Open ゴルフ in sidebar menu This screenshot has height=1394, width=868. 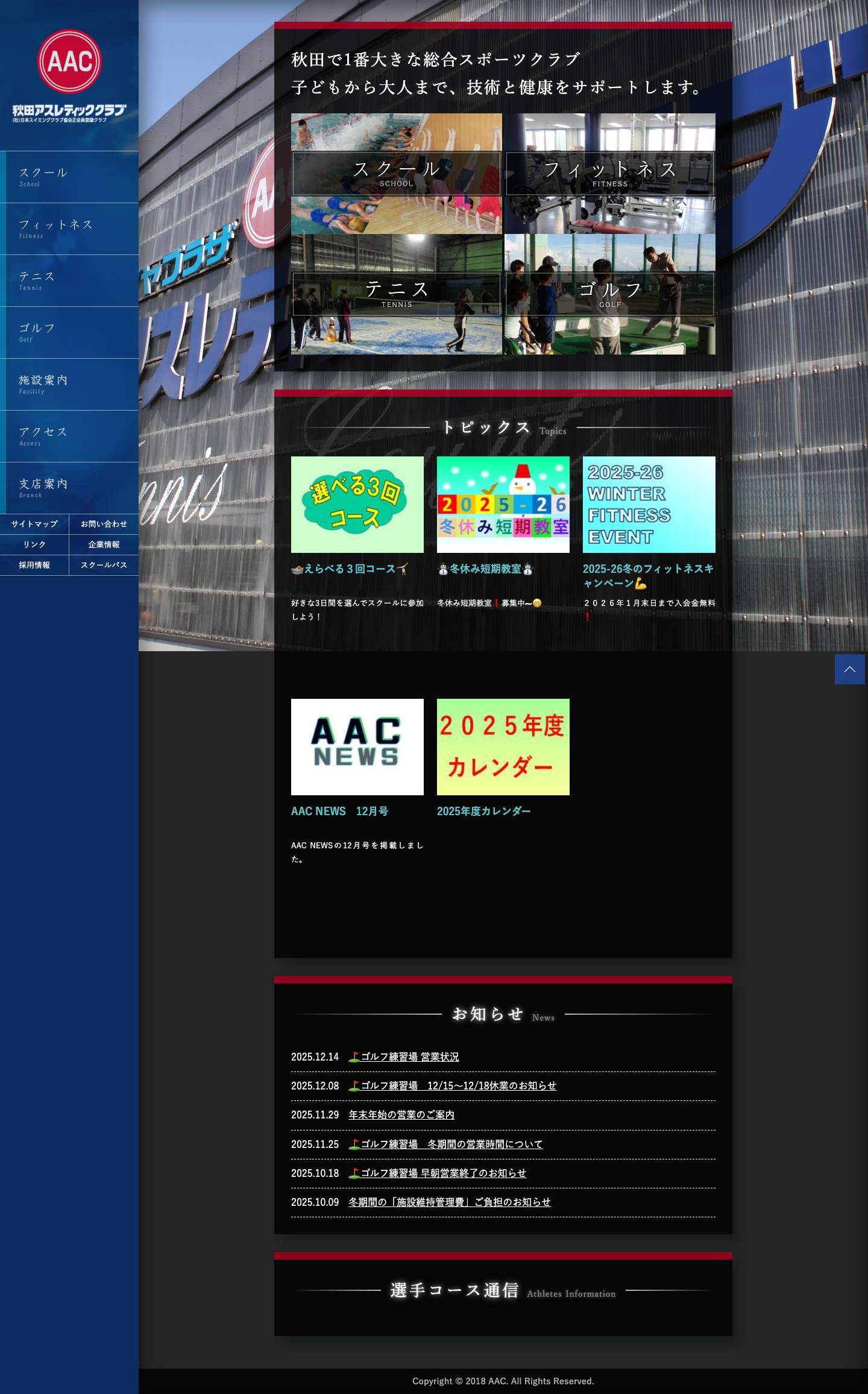[69, 332]
